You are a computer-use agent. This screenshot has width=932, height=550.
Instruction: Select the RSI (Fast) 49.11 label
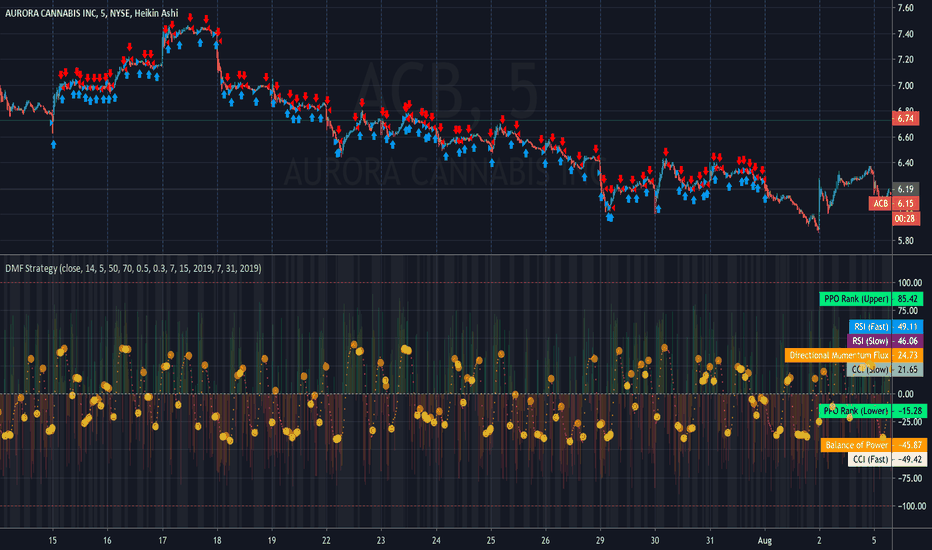(886, 326)
